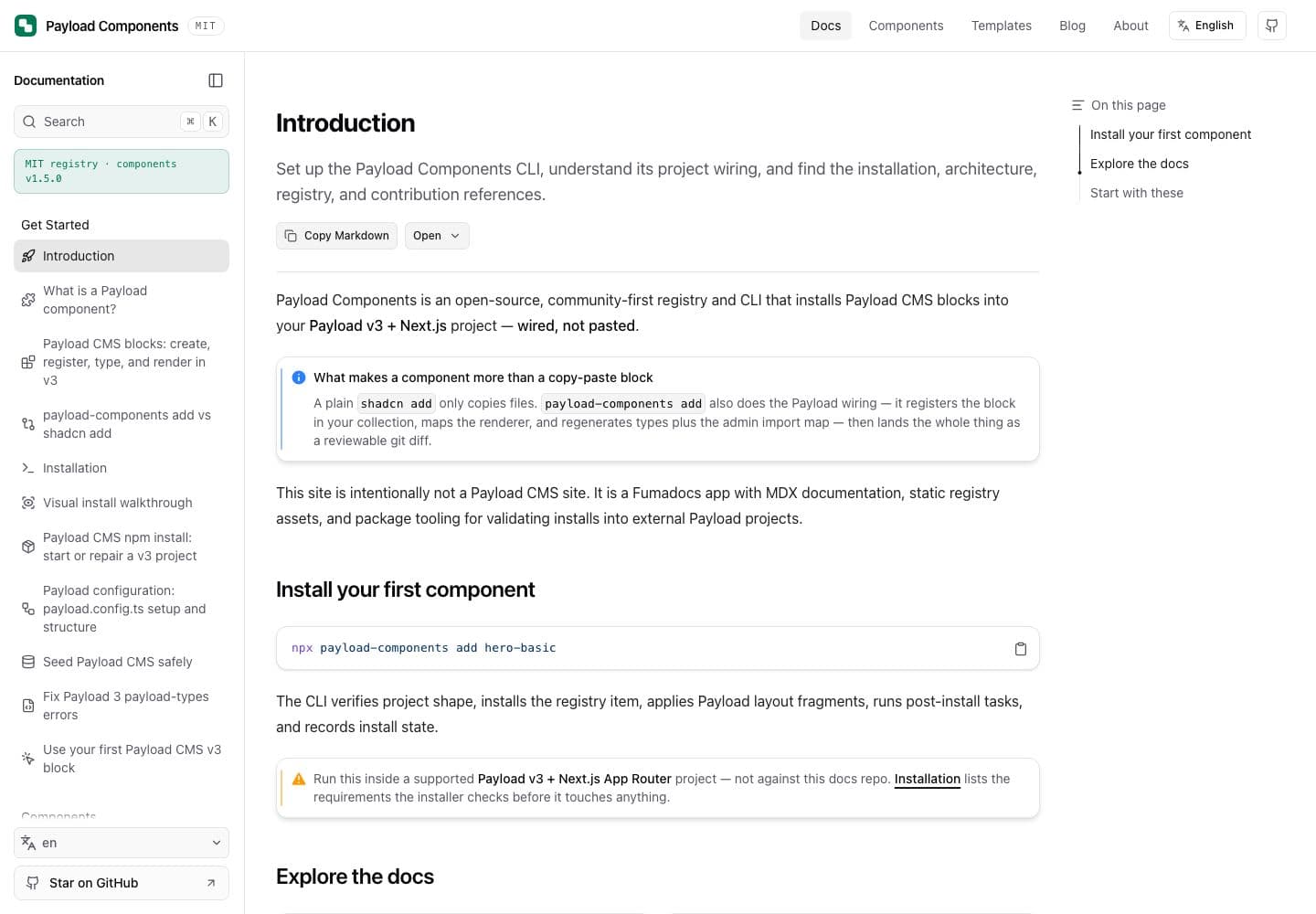Click the Payload Components green logo icon
This screenshot has height=914, width=1316.
click(26, 26)
